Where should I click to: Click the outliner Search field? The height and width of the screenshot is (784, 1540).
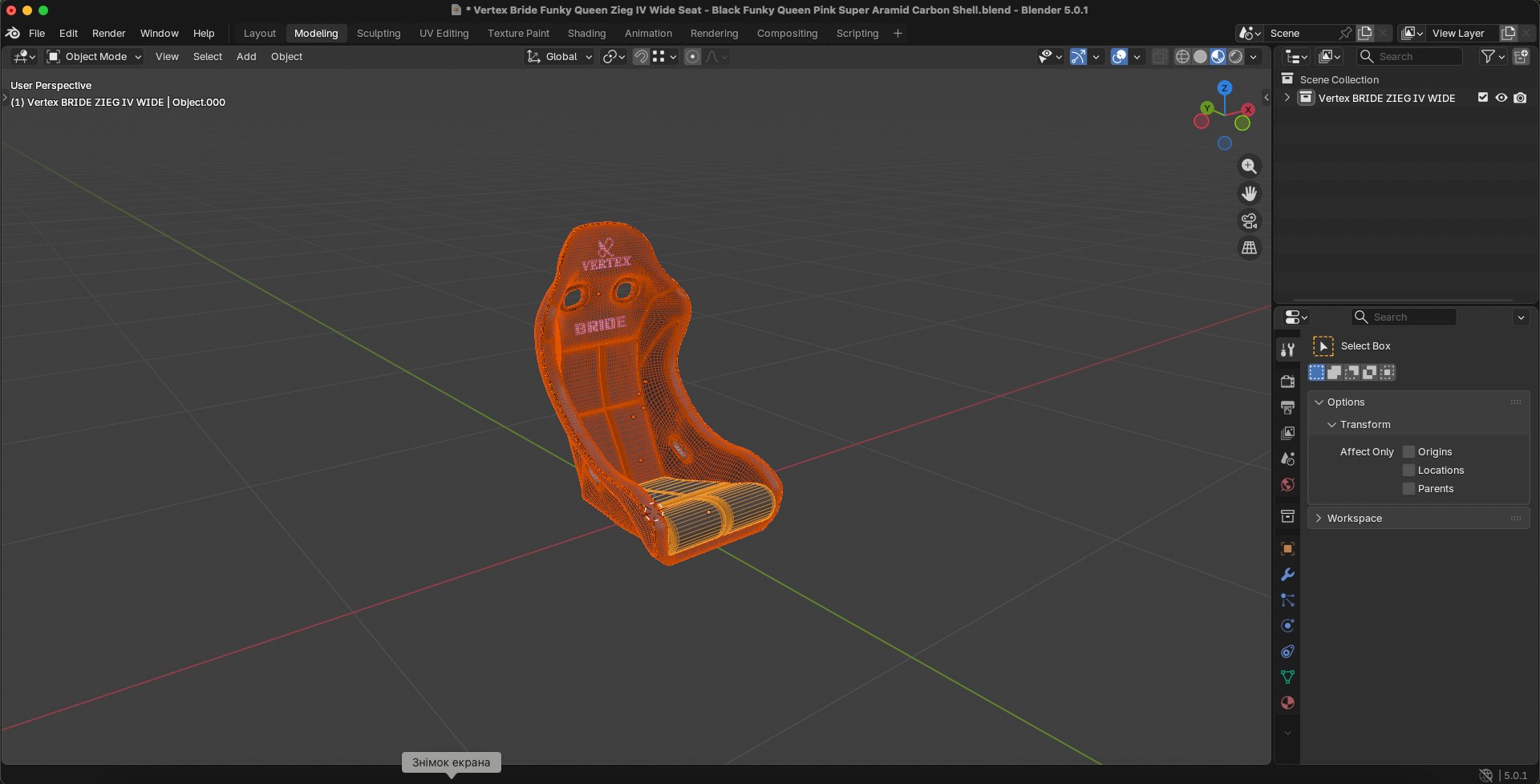(x=1409, y=56)
